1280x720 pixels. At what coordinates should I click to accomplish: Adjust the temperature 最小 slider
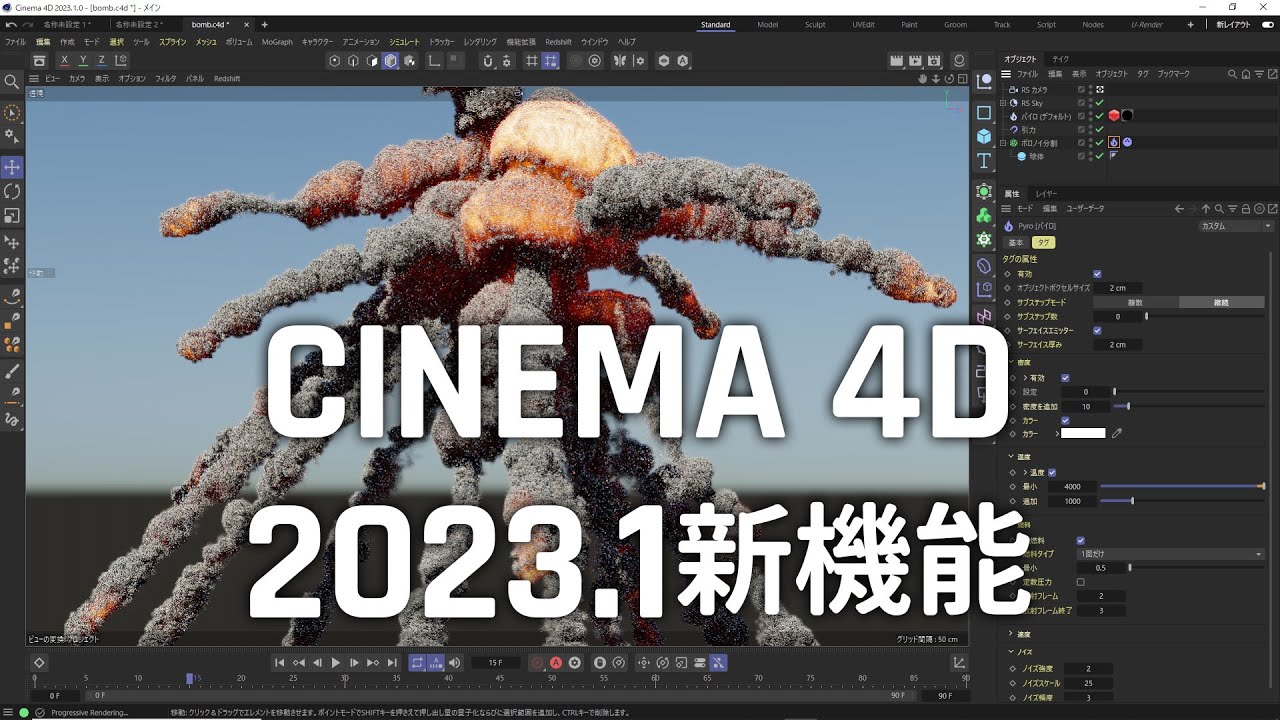1182,487
